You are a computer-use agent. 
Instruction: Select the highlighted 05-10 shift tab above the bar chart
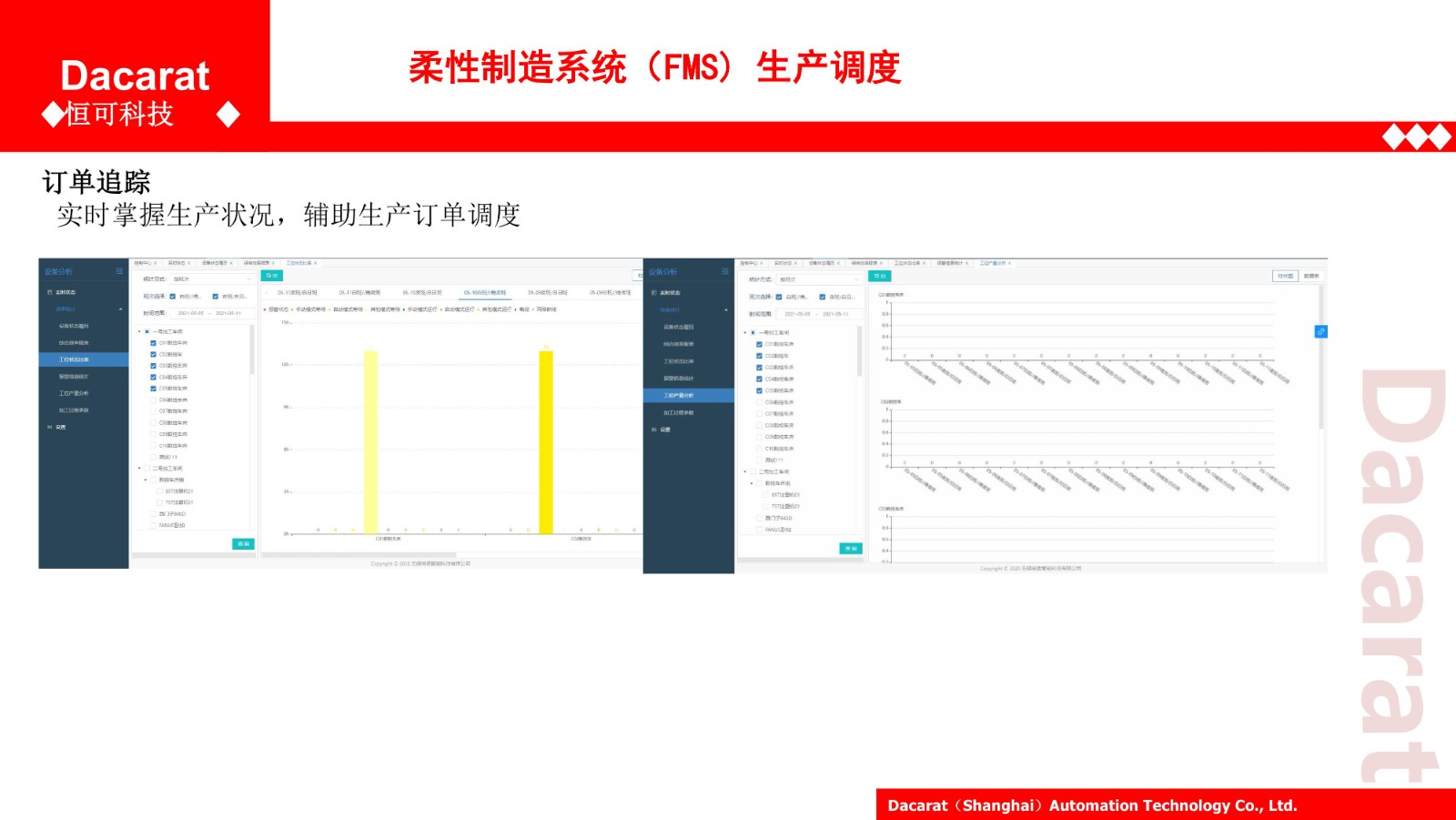(x=484, y=293)
